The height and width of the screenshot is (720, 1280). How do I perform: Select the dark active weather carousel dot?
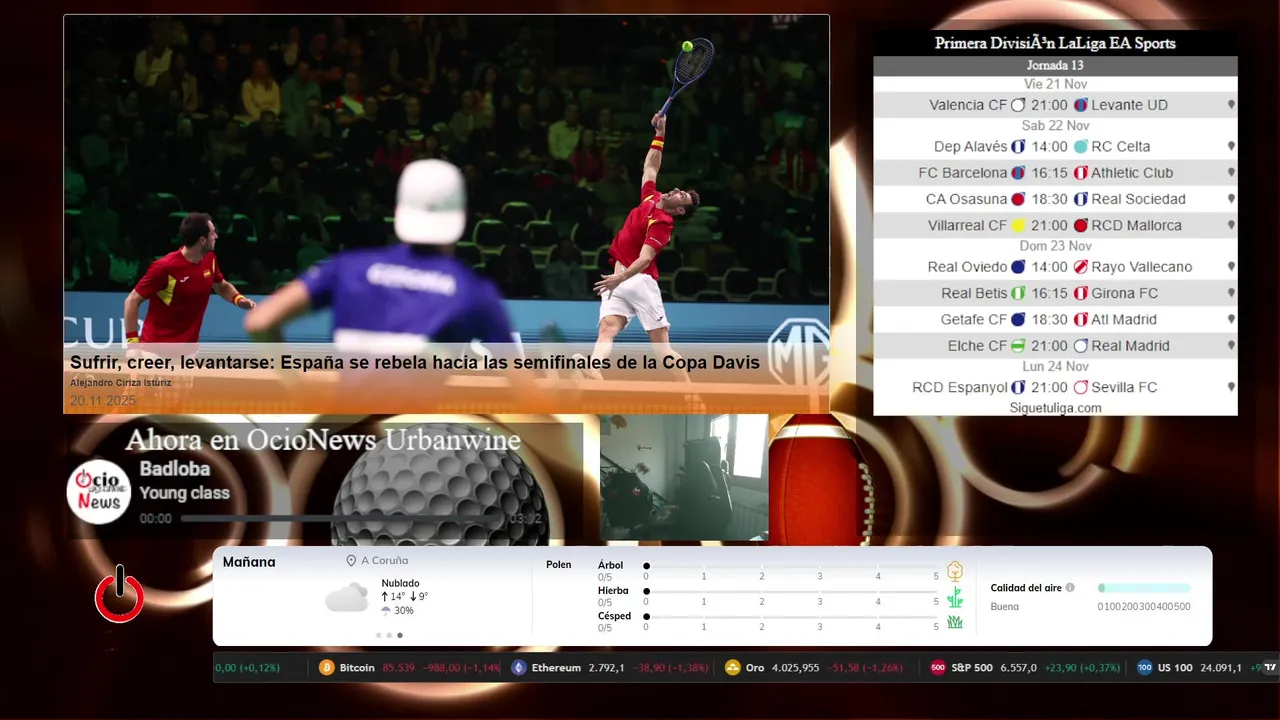[400, 635]
